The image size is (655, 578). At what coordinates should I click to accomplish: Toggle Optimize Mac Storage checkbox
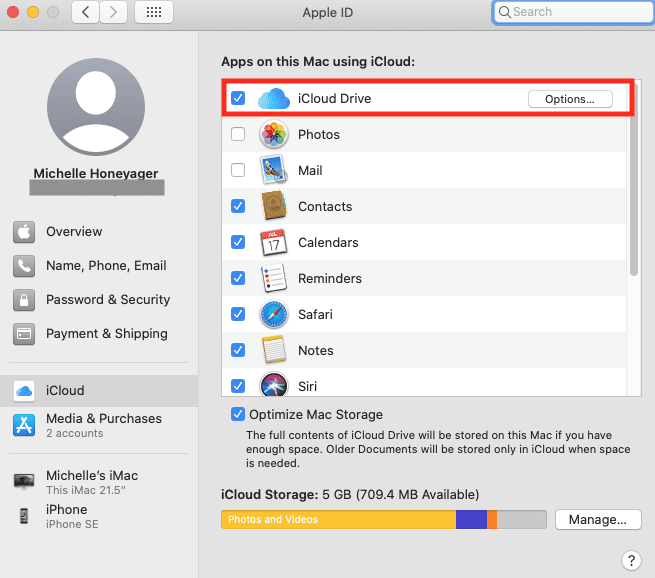pos(238,414)
